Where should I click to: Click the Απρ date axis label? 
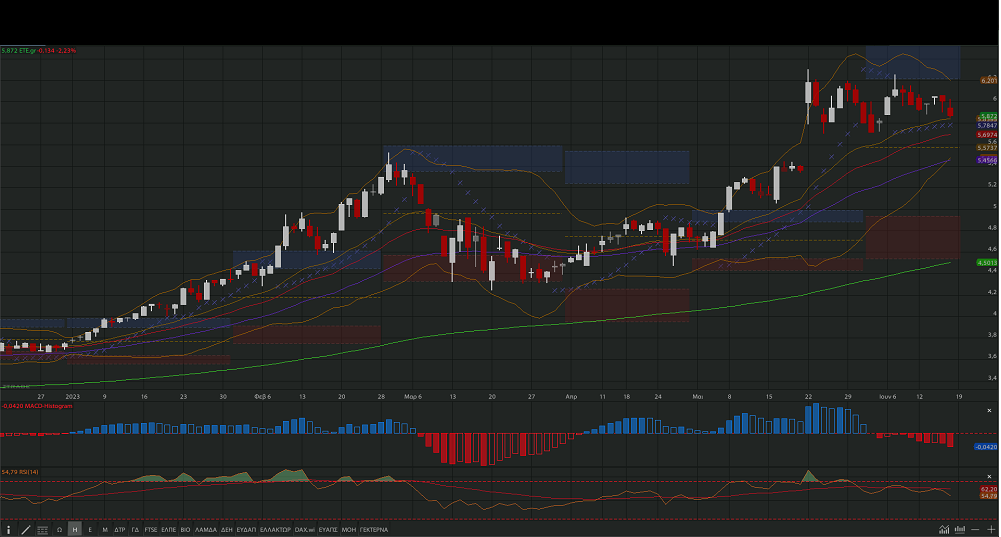pos(571,397)
